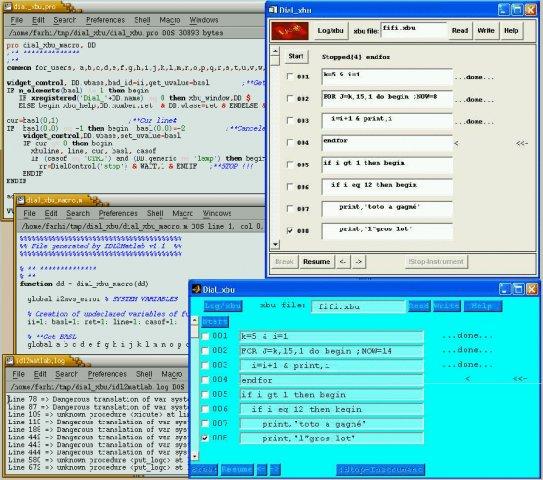
Task: Open File menu in dial_xbu.pro editor
Action: (x=17, y=20)
